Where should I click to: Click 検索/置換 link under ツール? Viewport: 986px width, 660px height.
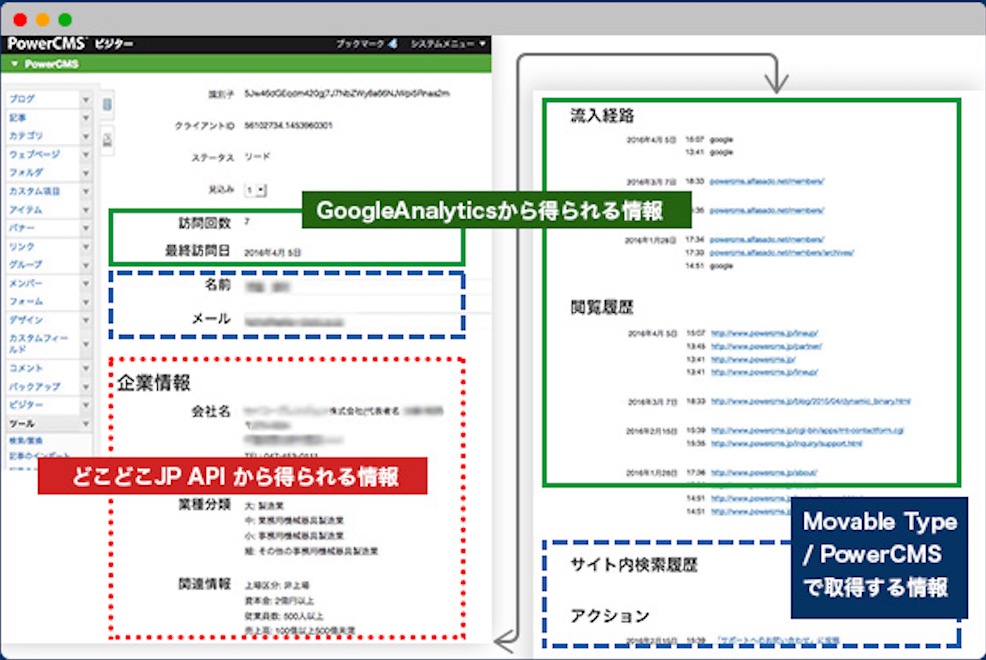tap(25, 441)
